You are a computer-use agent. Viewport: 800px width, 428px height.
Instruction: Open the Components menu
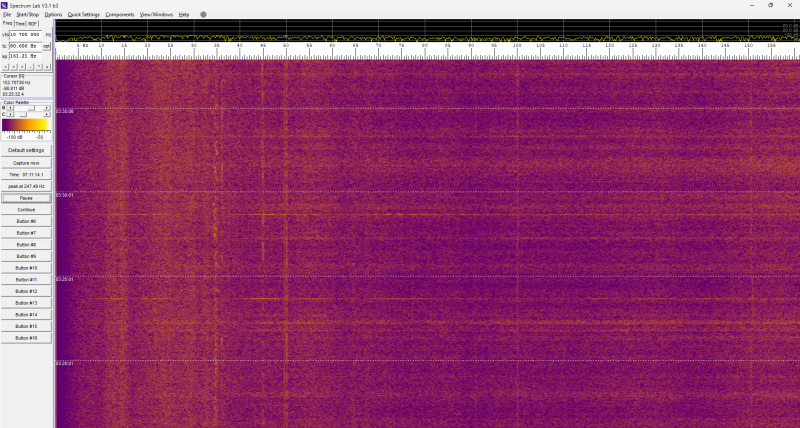tap(119, 15)
